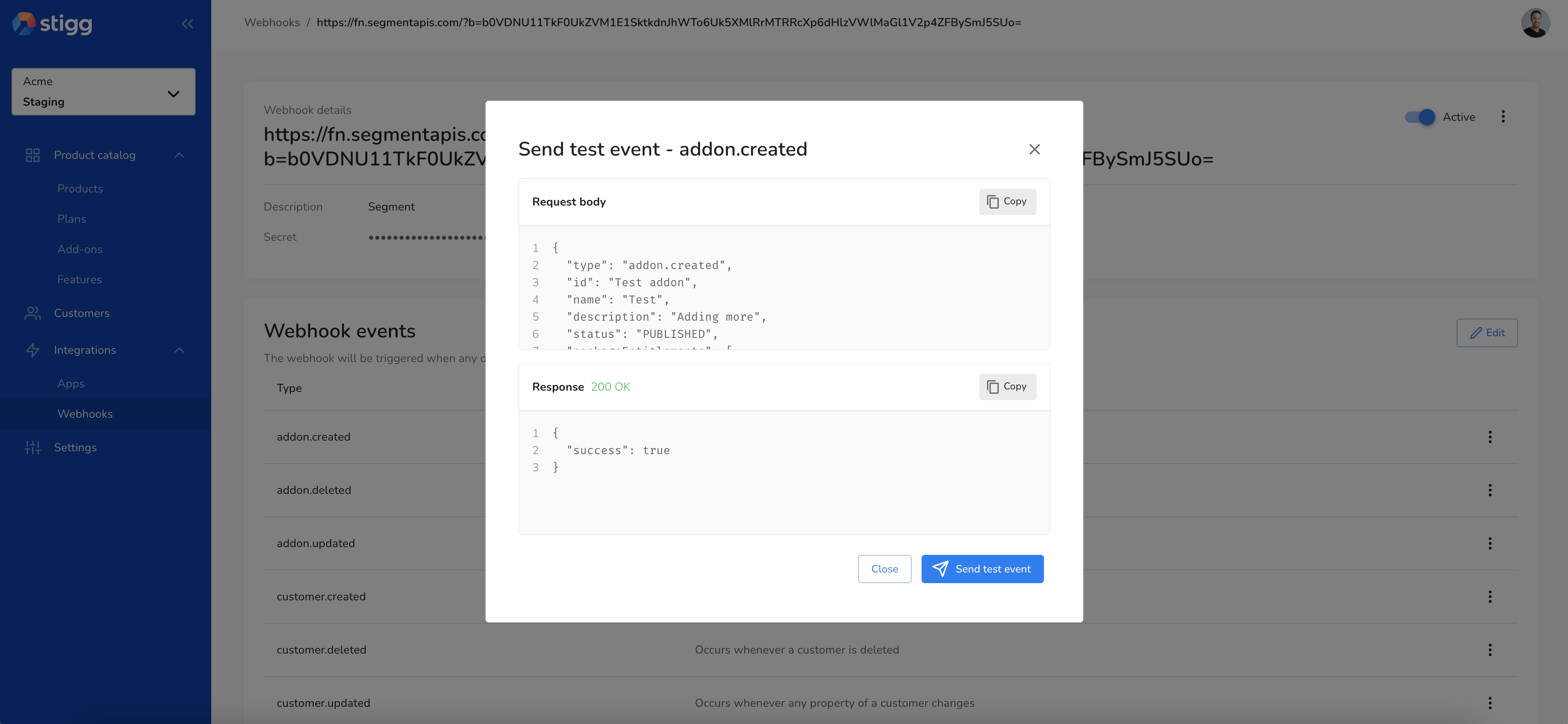The width and height of the screenshot is (1568, 724).
Task: Close the Send test event dialog
Action: 1034,149
